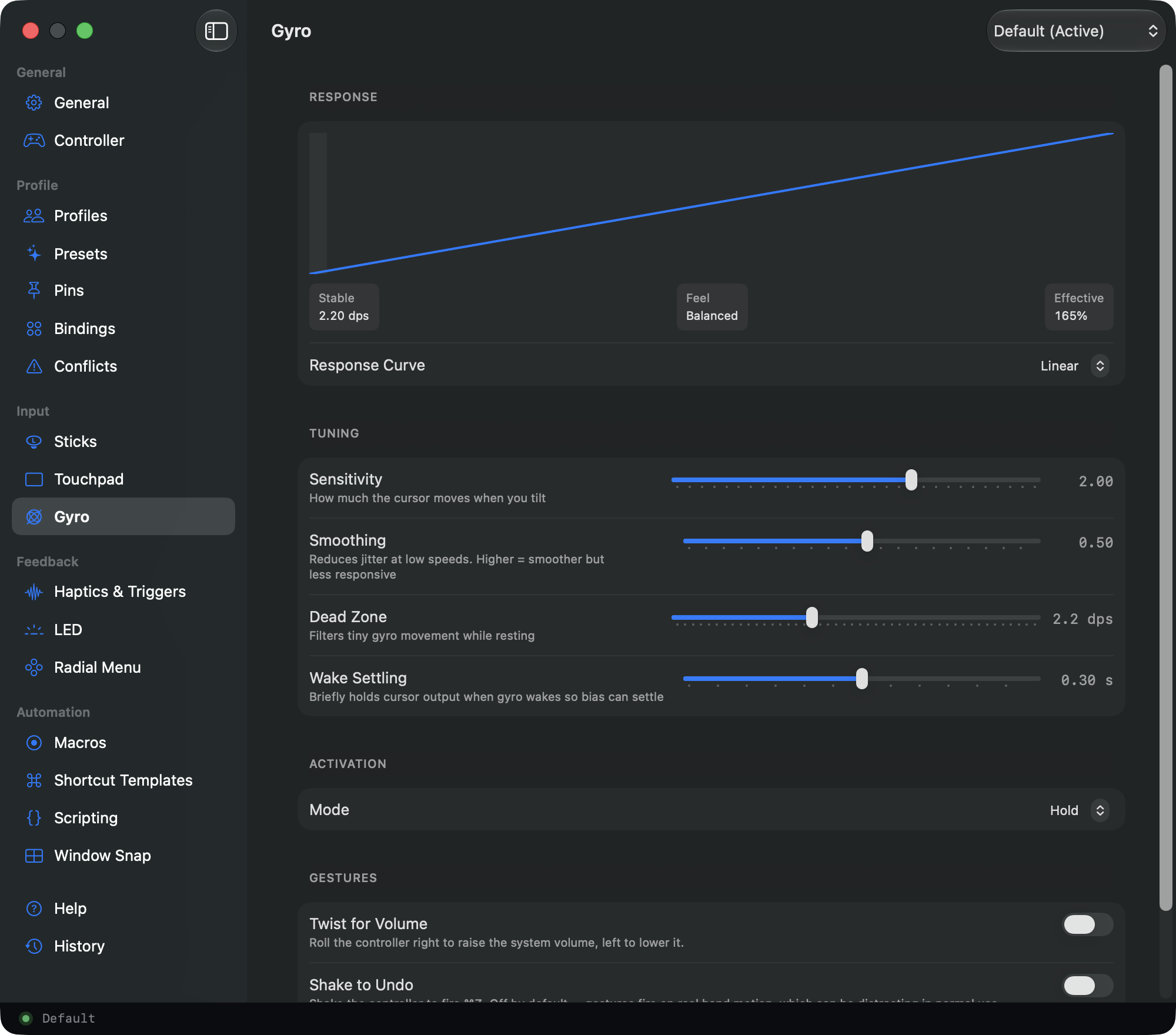Open the activation Mode Hold popup
The image size is (1176, 1035).
click(1079, 810)
